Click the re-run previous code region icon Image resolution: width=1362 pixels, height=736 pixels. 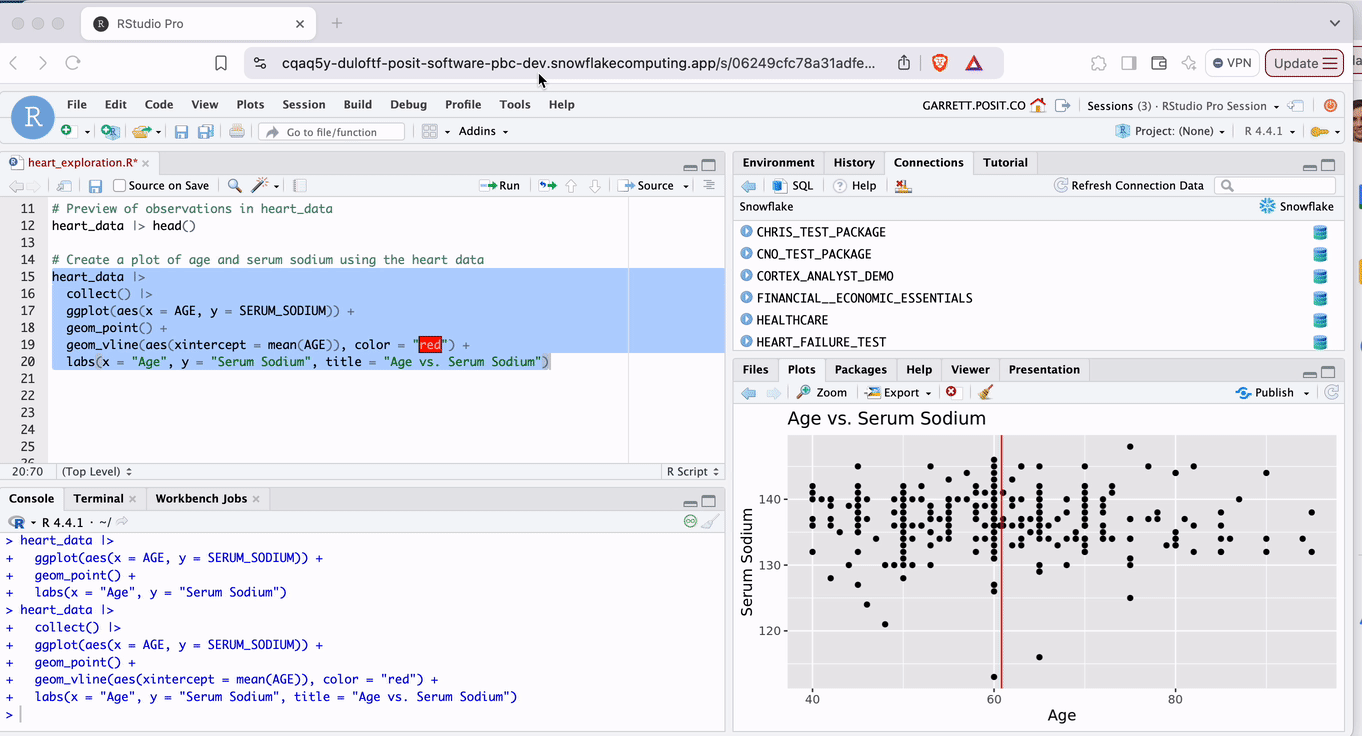coord(548,186)
